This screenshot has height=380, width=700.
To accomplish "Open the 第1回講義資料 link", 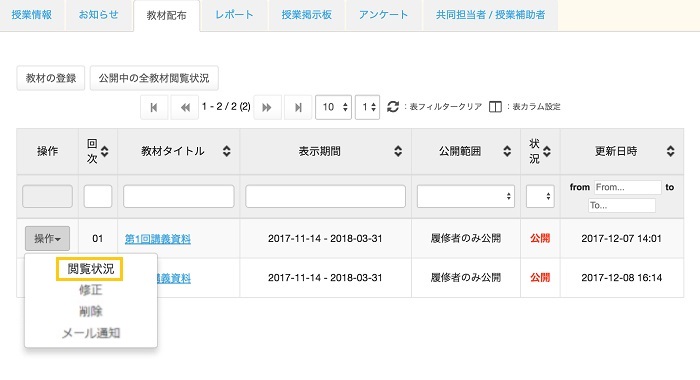I will 158,239.
